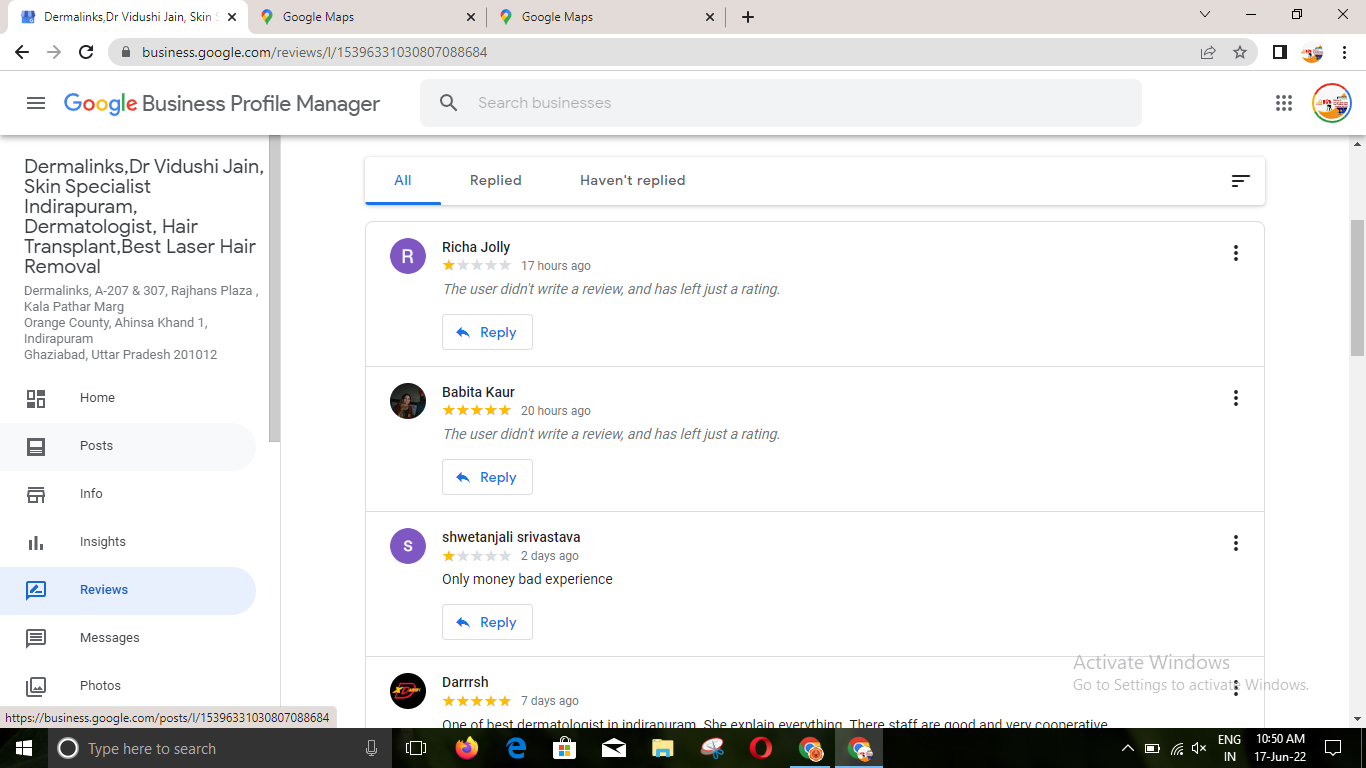Click the search magnifier icon
This screenshot has width=1366, height=768.
click(x=449, y=103)
